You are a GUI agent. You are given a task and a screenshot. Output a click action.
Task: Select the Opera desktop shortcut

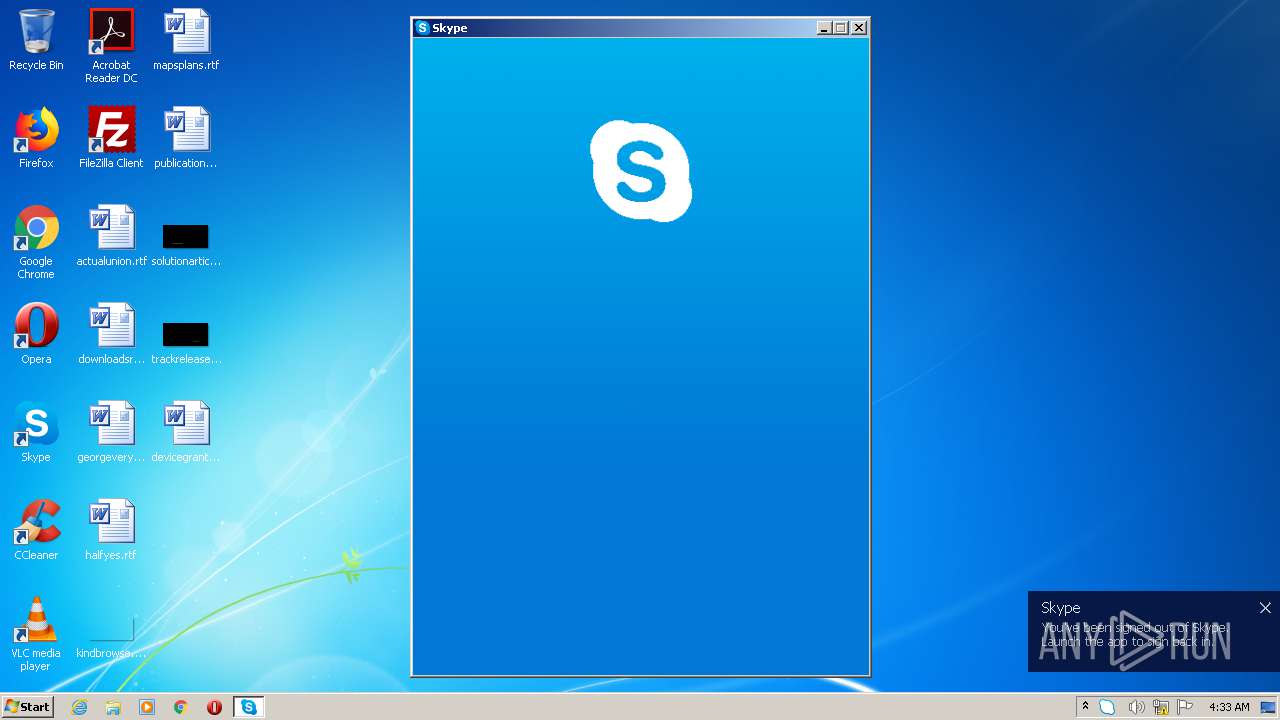(x=36, y=334)
